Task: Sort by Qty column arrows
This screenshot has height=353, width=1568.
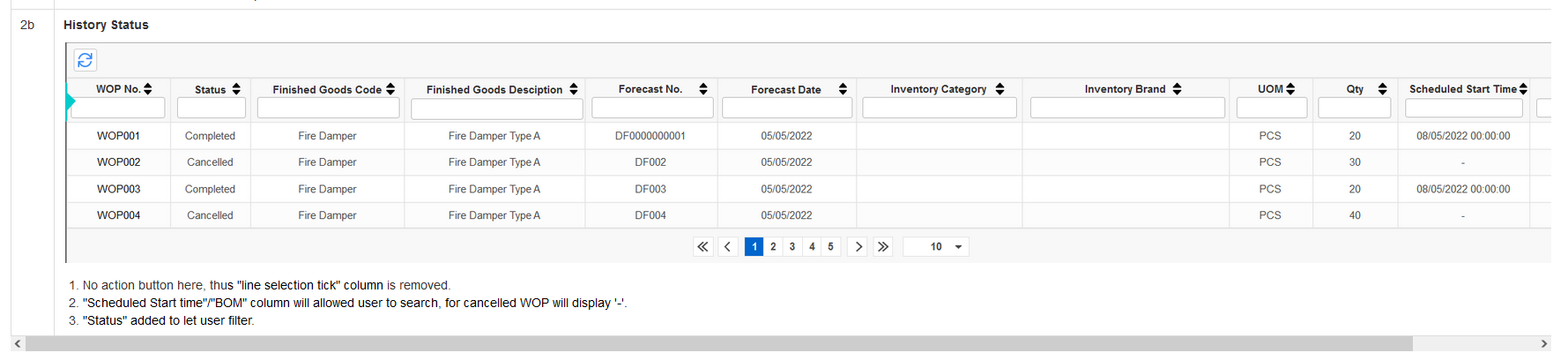Action: point(1382,89)
